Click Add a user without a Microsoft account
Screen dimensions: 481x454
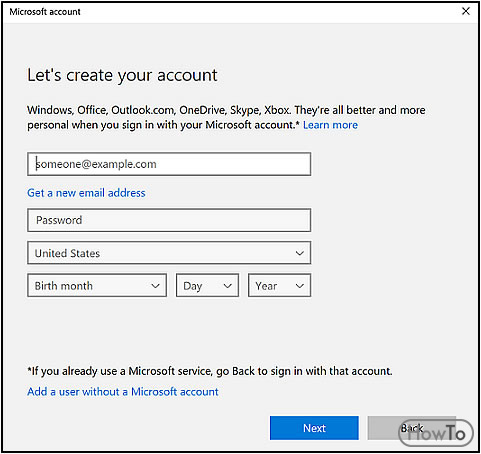click(123, 391)
